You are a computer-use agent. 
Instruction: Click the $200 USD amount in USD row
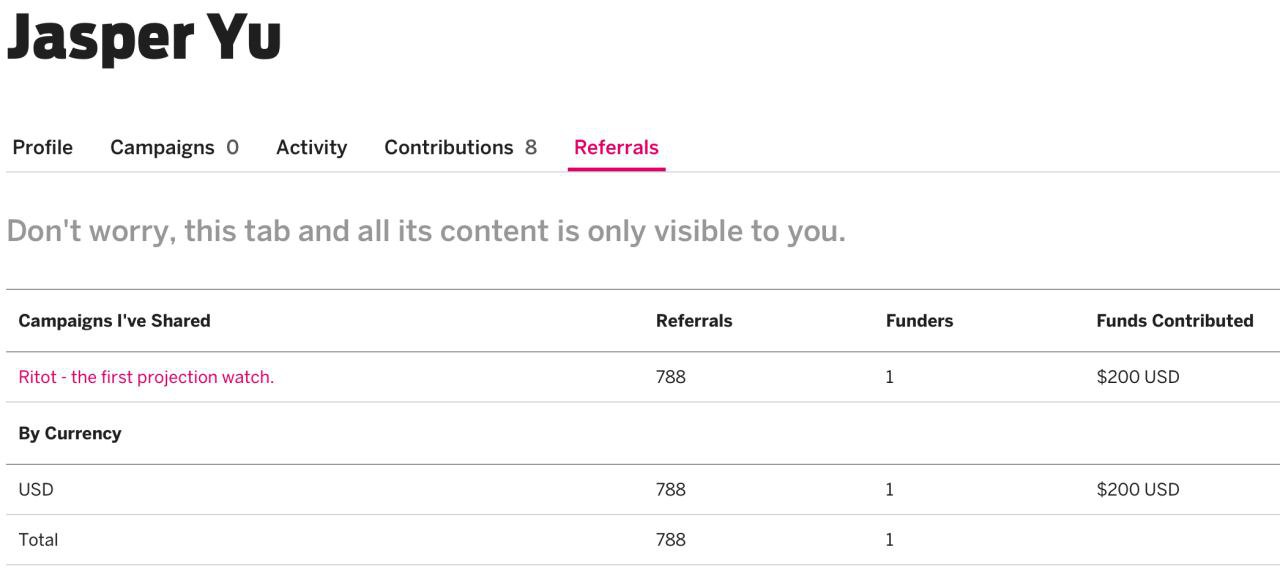(1137, 490)
